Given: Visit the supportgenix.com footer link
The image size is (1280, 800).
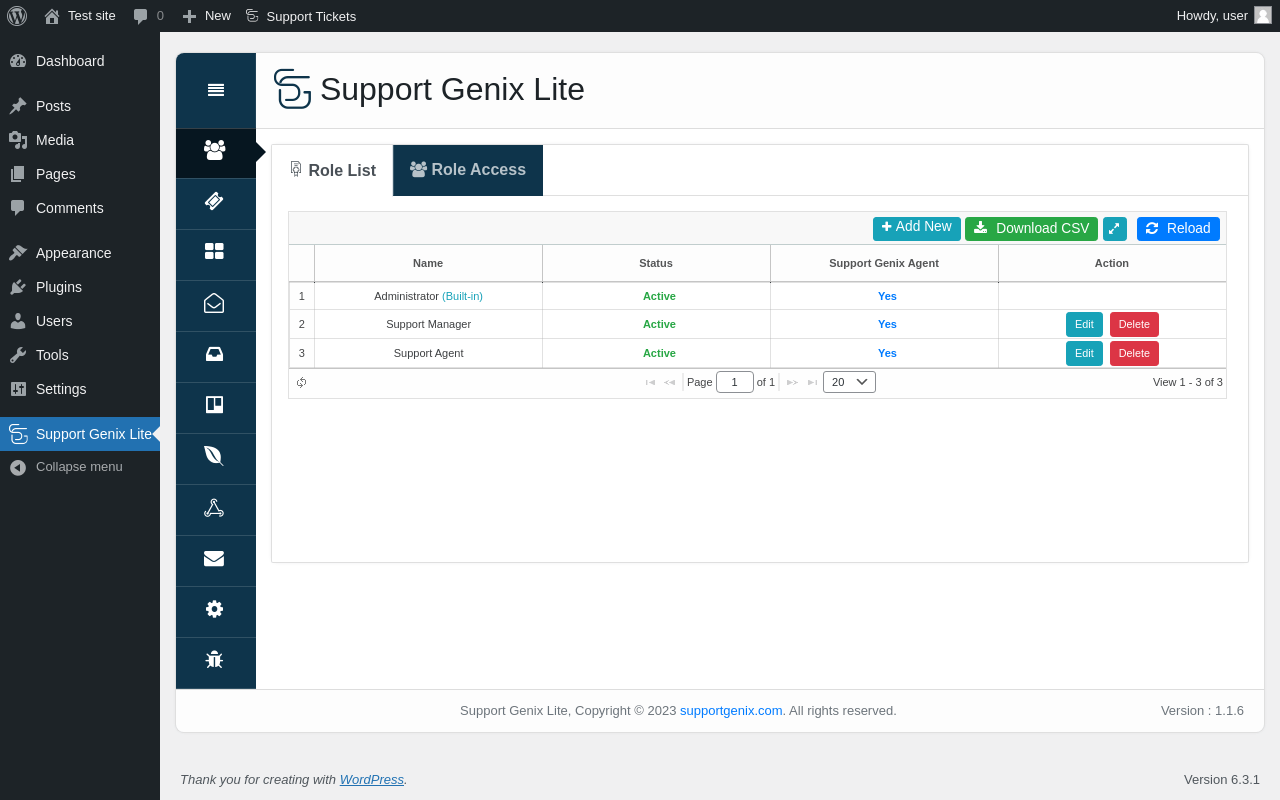Looking at the screenshot, I should click(731, 711).
